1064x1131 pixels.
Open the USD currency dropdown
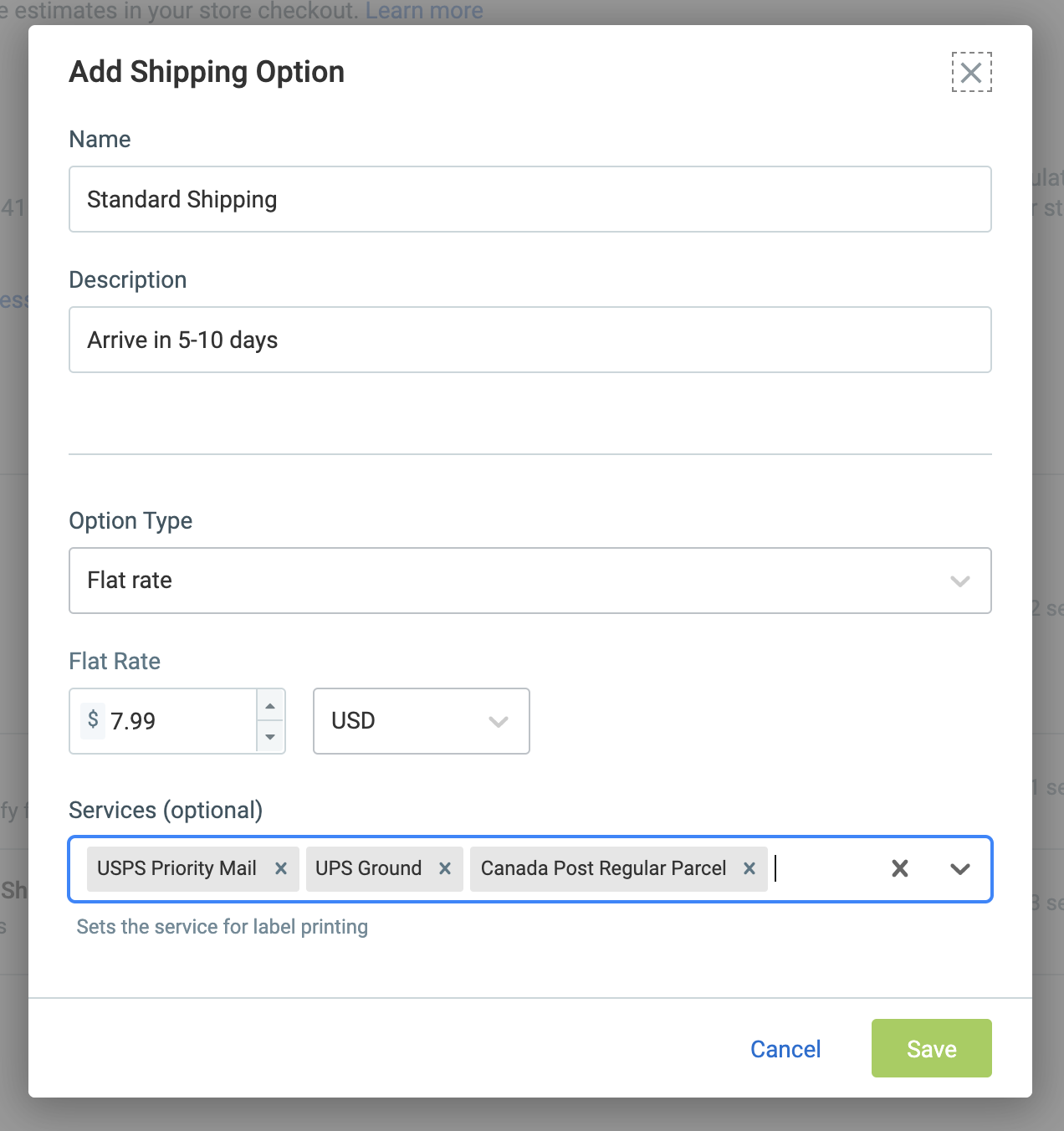[422, 721]
